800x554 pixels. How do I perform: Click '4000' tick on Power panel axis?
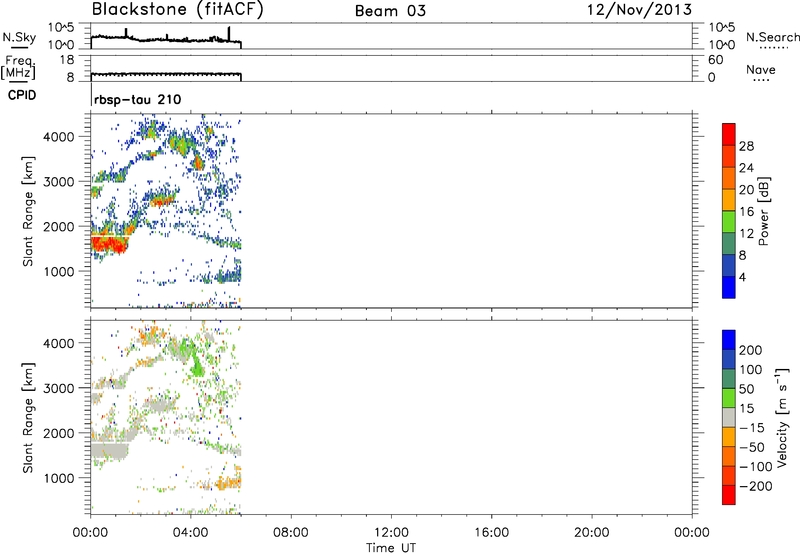[59, 137]
